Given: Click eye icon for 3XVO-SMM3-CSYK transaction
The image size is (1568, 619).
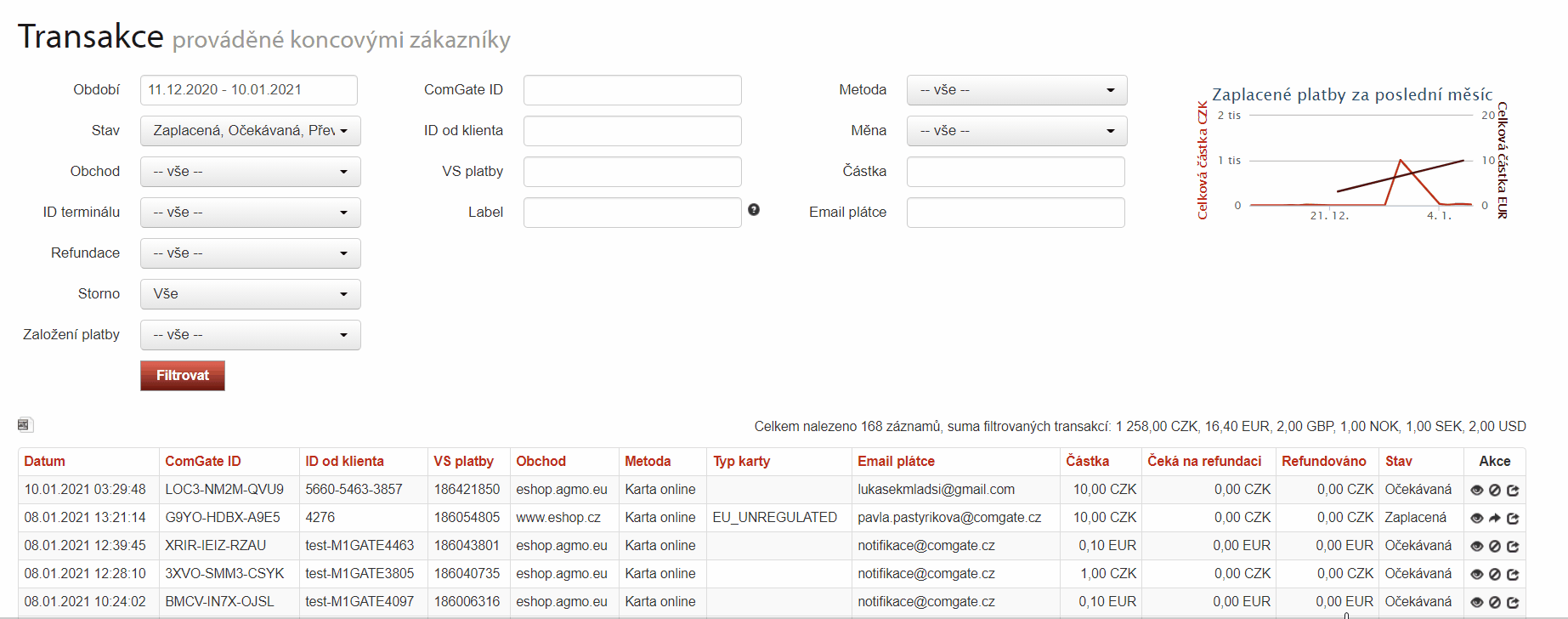Looking at the screenshot, I should 1476,575.
